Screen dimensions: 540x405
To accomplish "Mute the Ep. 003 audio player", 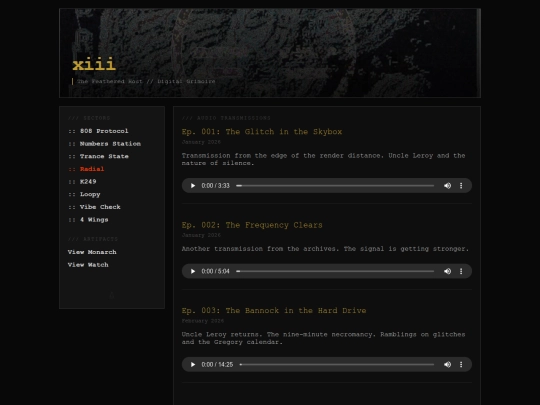I will click(x=447, y=364).
